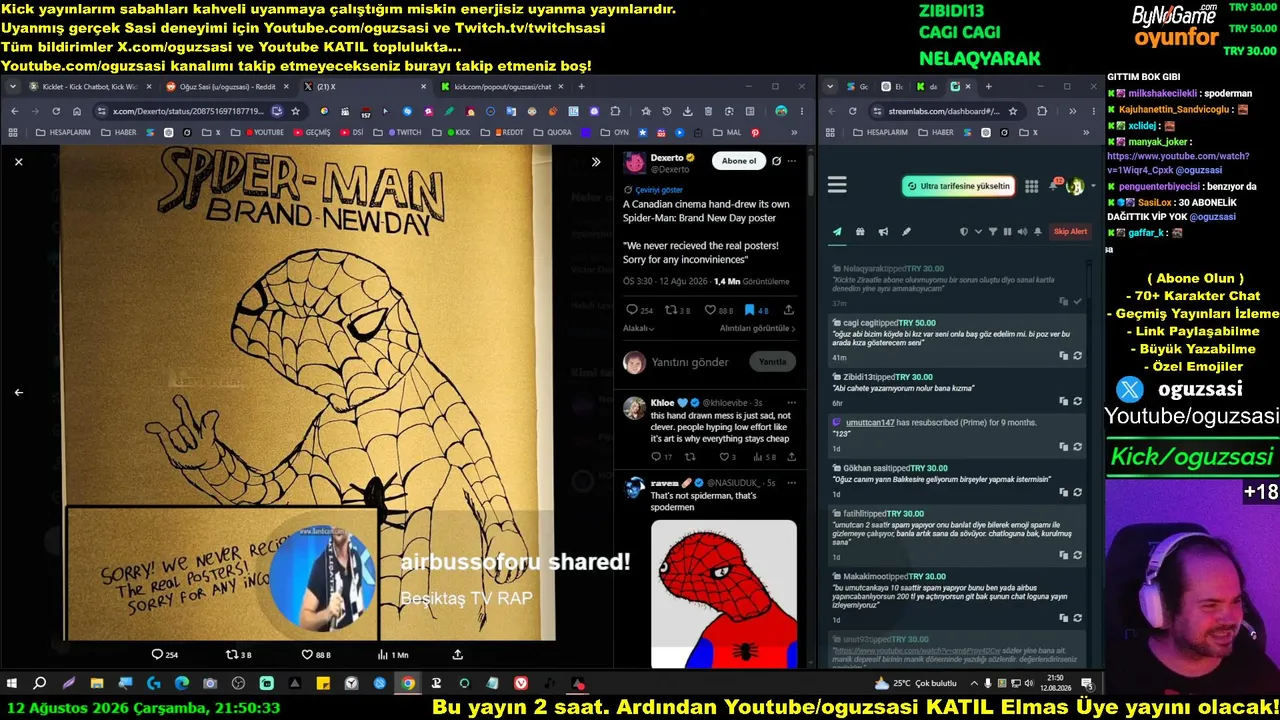The image size is (1280, 720).
Task: Go to the previous image with the left arrow
Action: click(x=18, y=392)
